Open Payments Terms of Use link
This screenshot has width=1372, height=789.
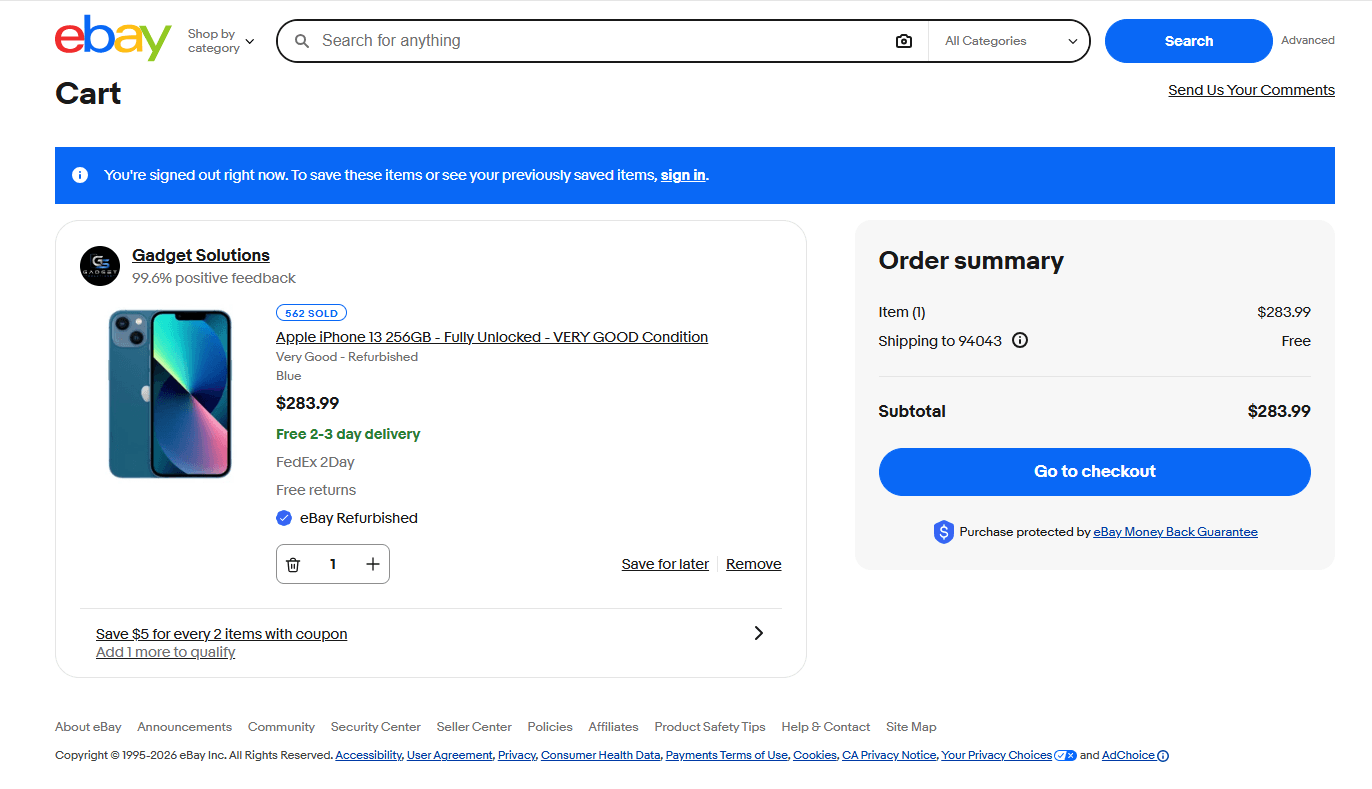tap(727, 756)
